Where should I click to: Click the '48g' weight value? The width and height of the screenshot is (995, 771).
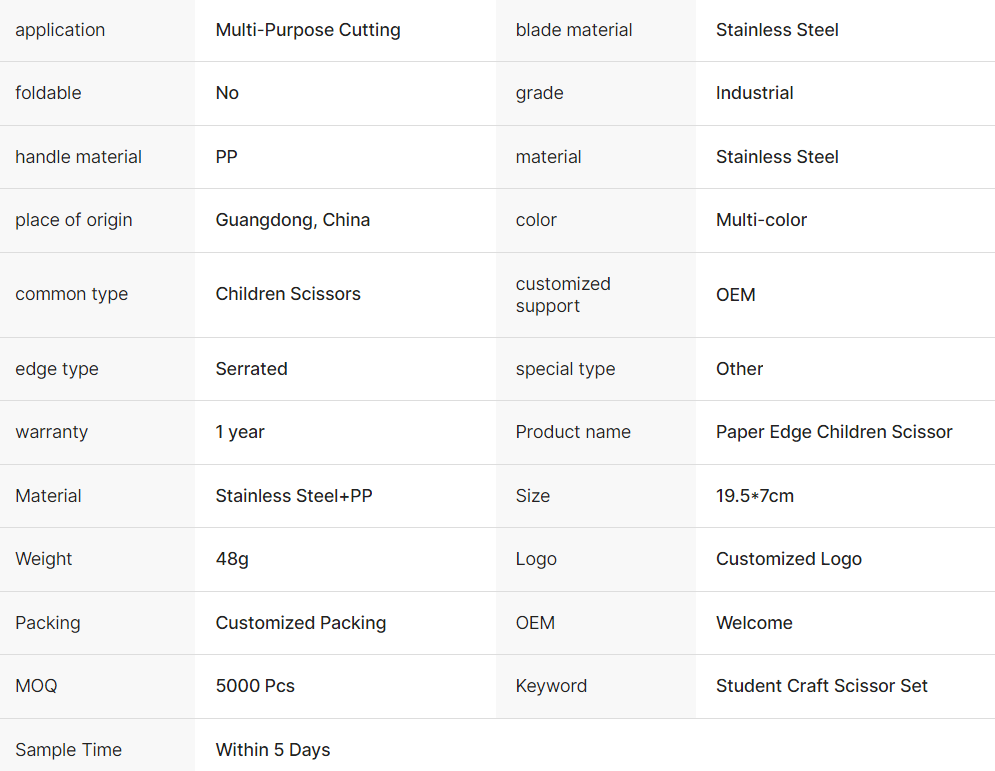pos(232,559)
